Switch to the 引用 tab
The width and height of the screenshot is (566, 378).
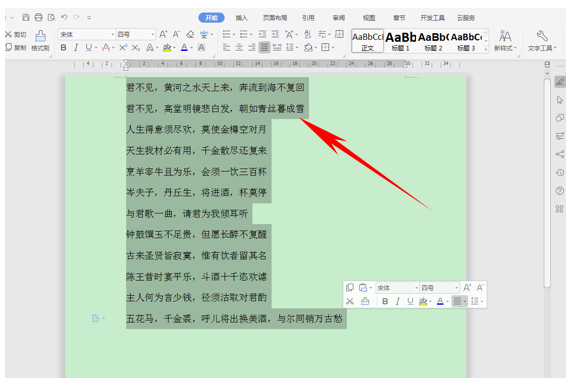(308, 18)
